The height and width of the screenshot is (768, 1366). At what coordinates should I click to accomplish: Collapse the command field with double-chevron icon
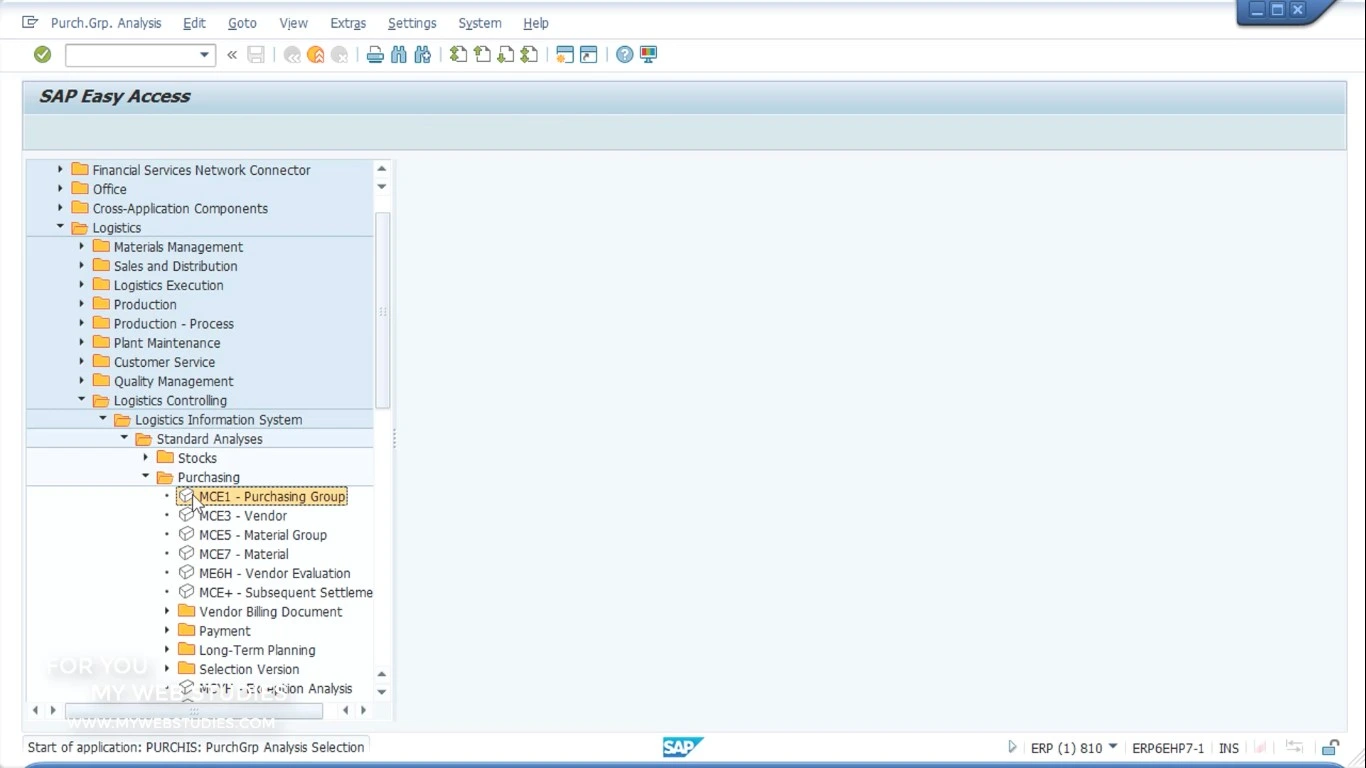(232, 55)
